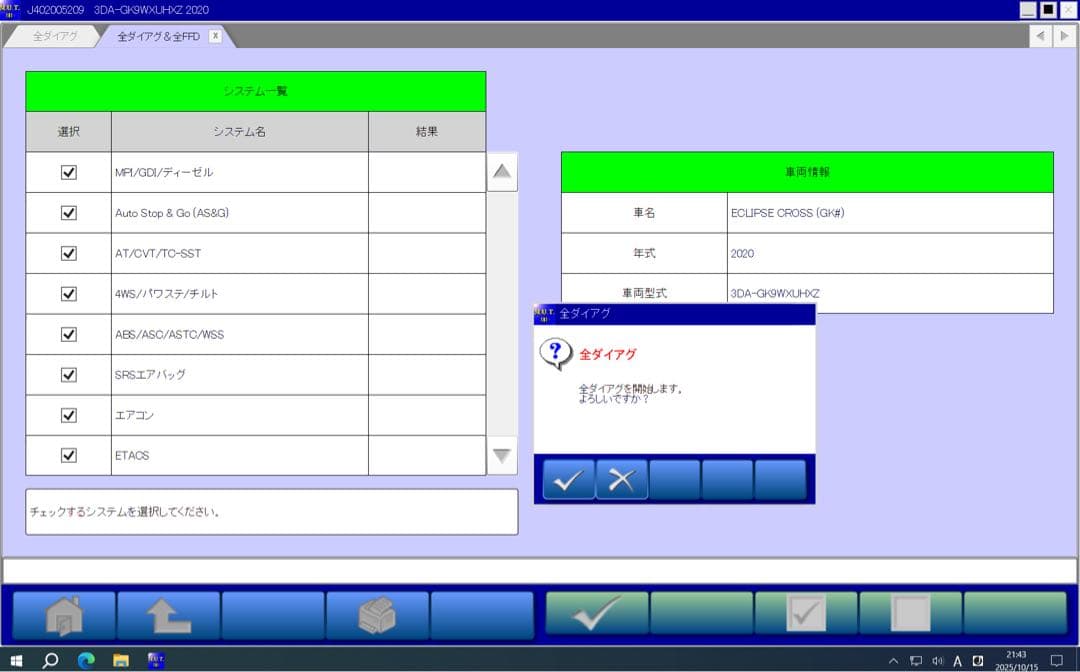Click the printer icon in toolbar
The image size is (1080, 672).
click(x=377, y=614)
